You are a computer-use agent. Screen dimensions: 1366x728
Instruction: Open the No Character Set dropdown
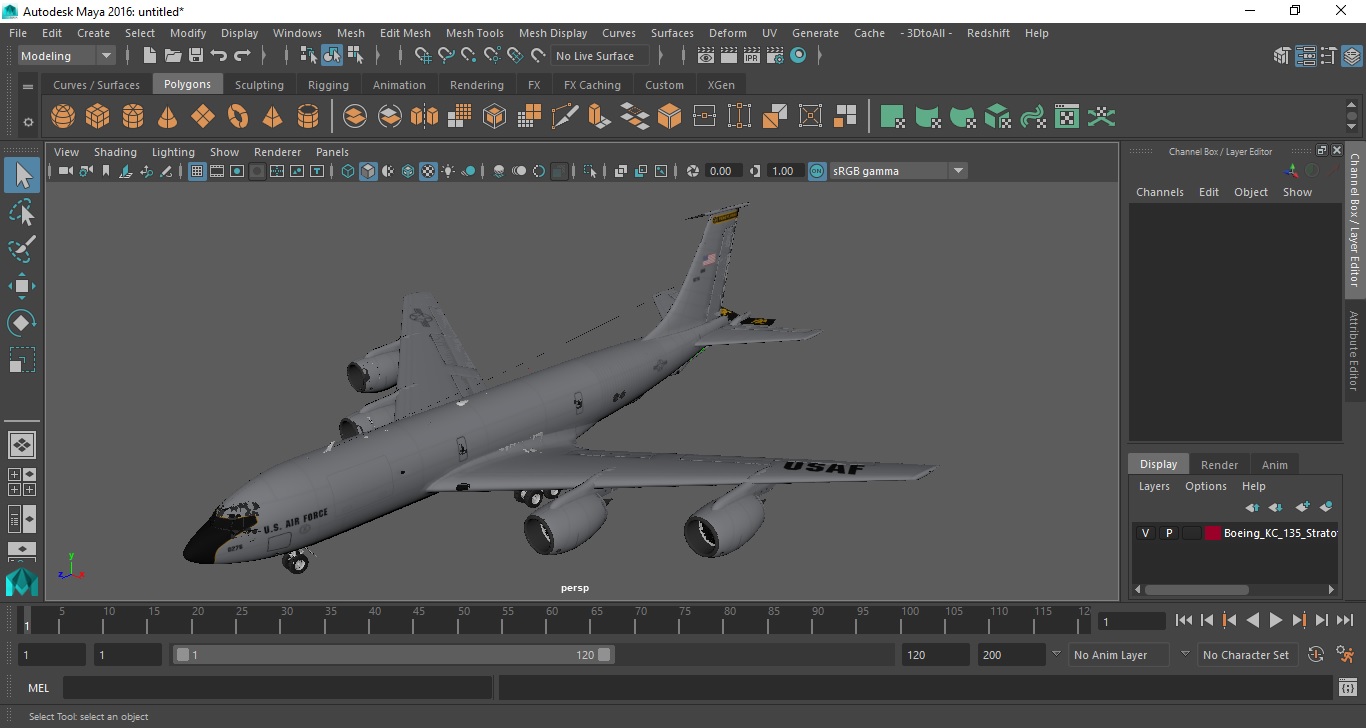[1246, 655]
